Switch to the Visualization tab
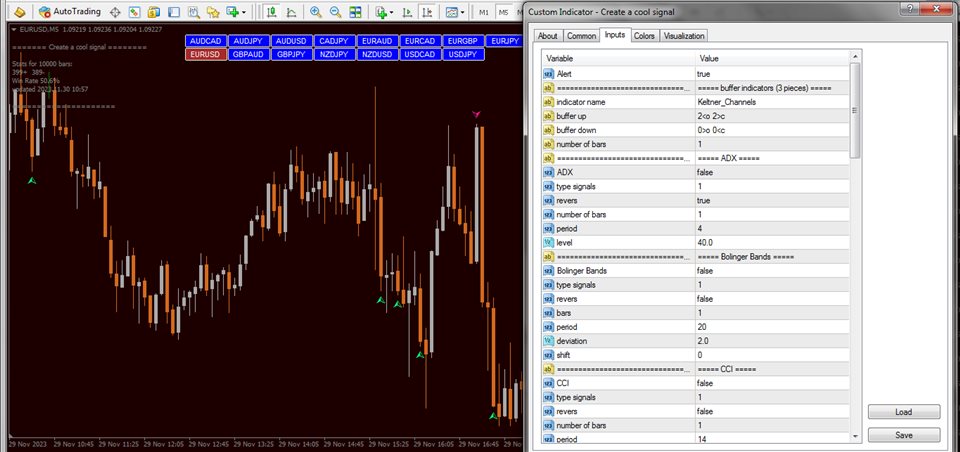The image size is (960, 452). [684, 36]
